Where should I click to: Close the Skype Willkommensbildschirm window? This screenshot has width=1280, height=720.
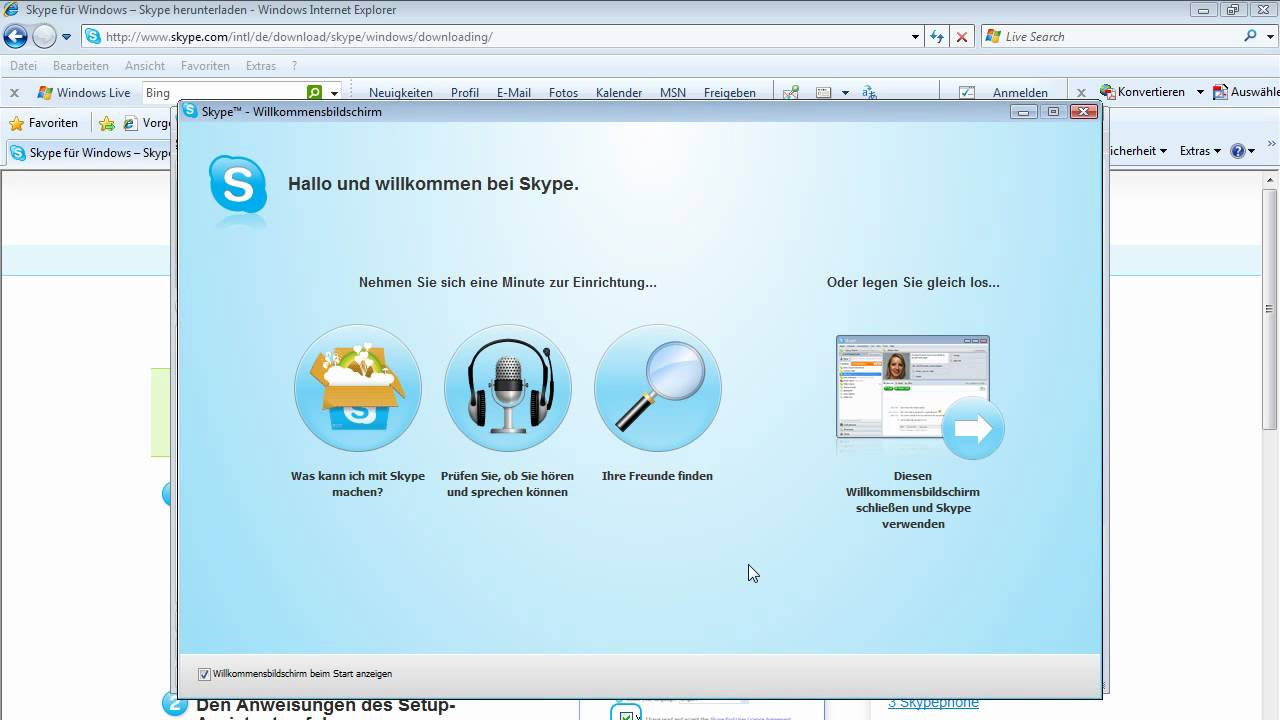pos(1084,112)
